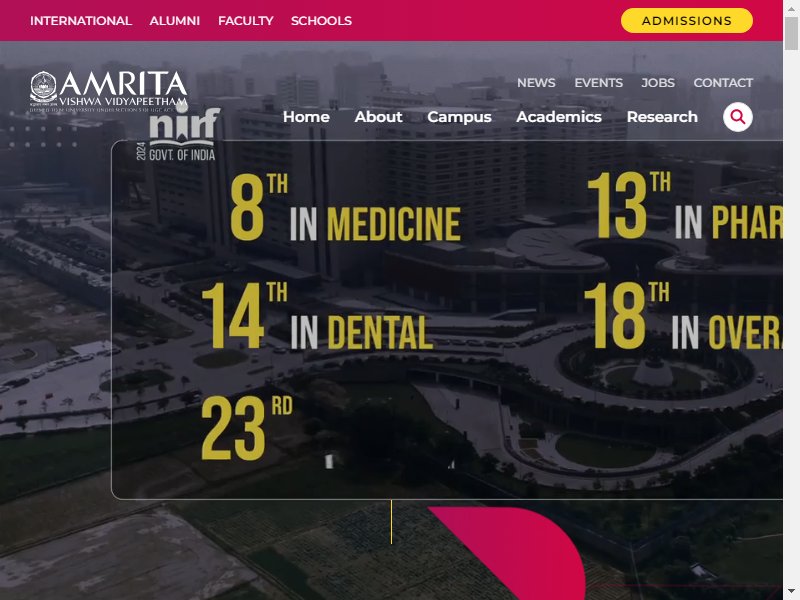Open the Campus menu
800x600 pixels.
pyautogui.click(x=459, y=117)
